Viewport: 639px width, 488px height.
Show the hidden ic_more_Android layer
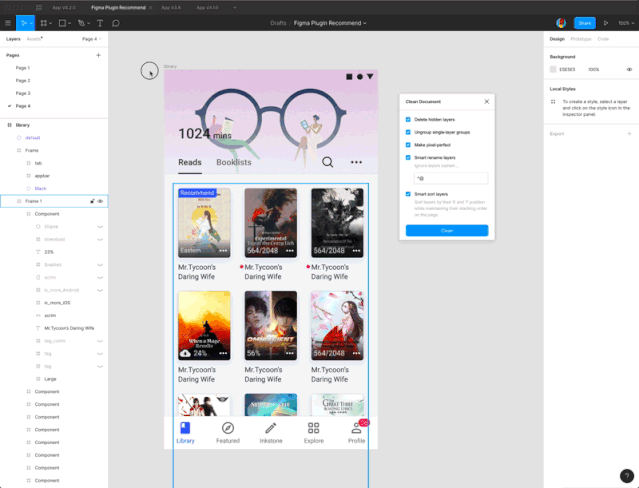click(100, 290)
